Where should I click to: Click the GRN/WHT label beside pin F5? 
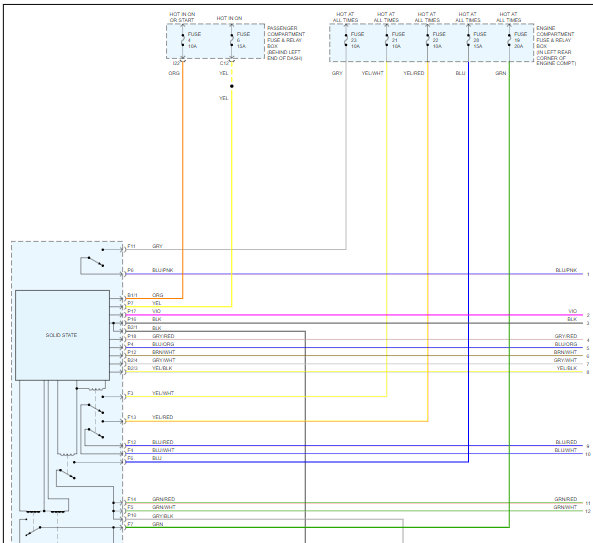pyautogui.click(x=164, y=507)
